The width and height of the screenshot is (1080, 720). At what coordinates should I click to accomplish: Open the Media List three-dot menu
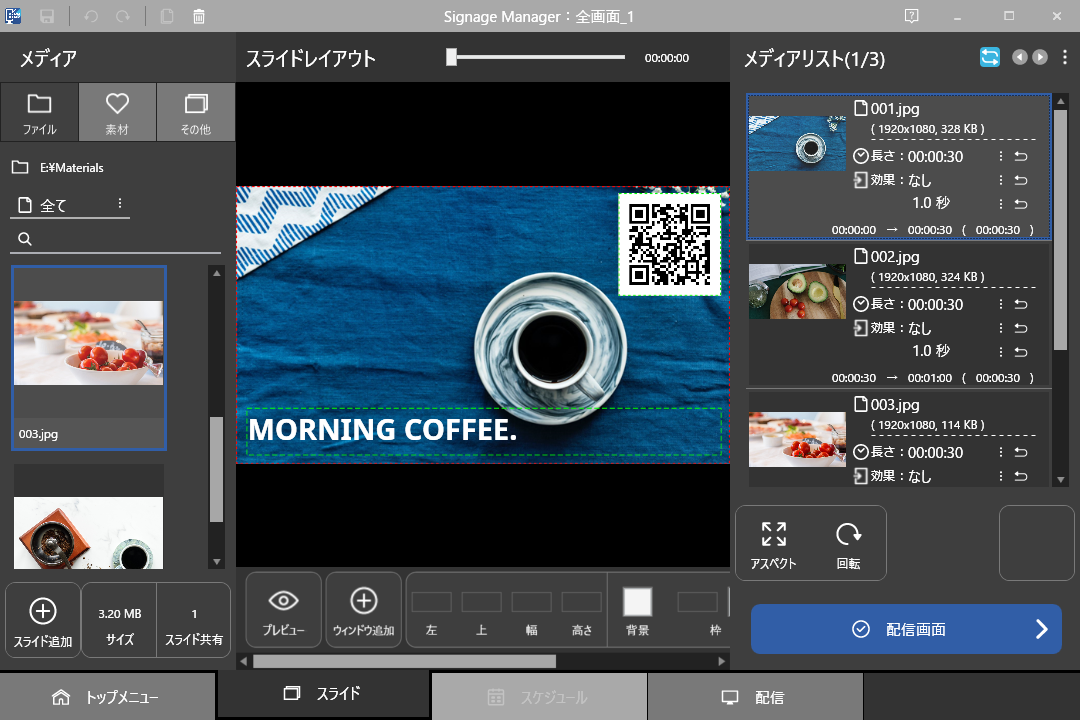(x=1065, y=57)
